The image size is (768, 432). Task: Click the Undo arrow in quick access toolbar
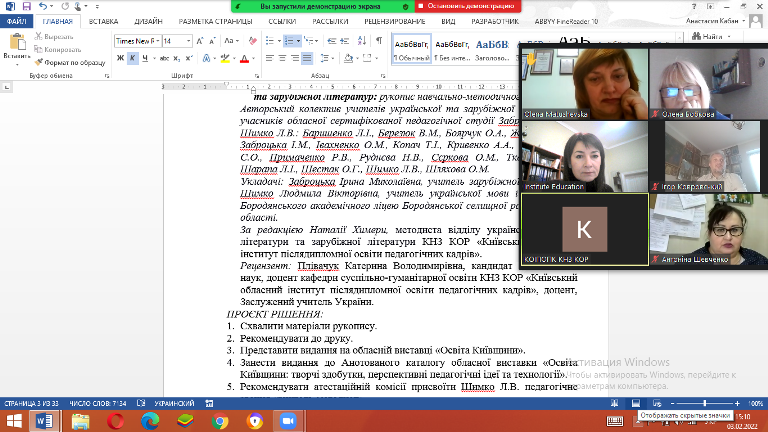point(43,6)
